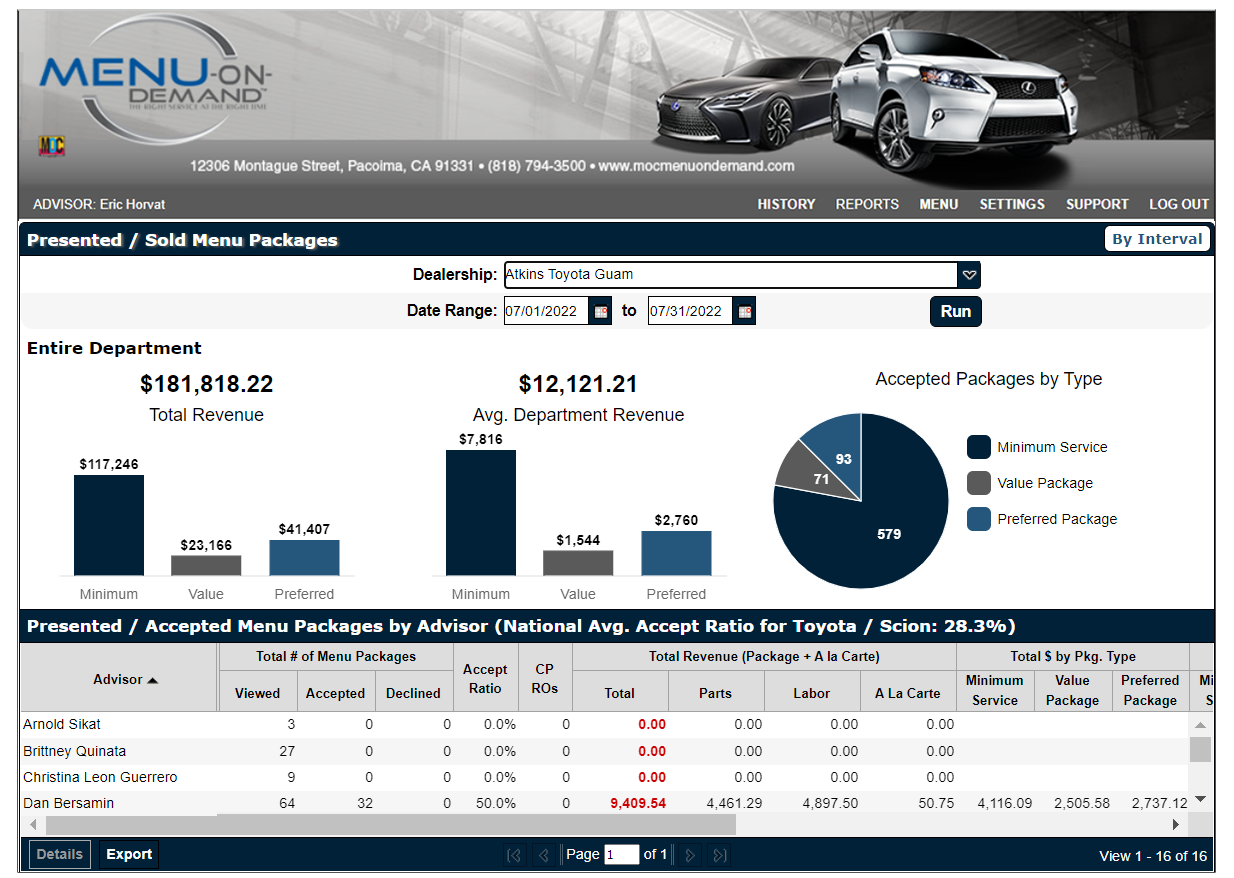The height and width of the screenshot is (878, 1234).
Task: Click table vertical scrollbar up arrow
Action: [x=1201, y=725]
